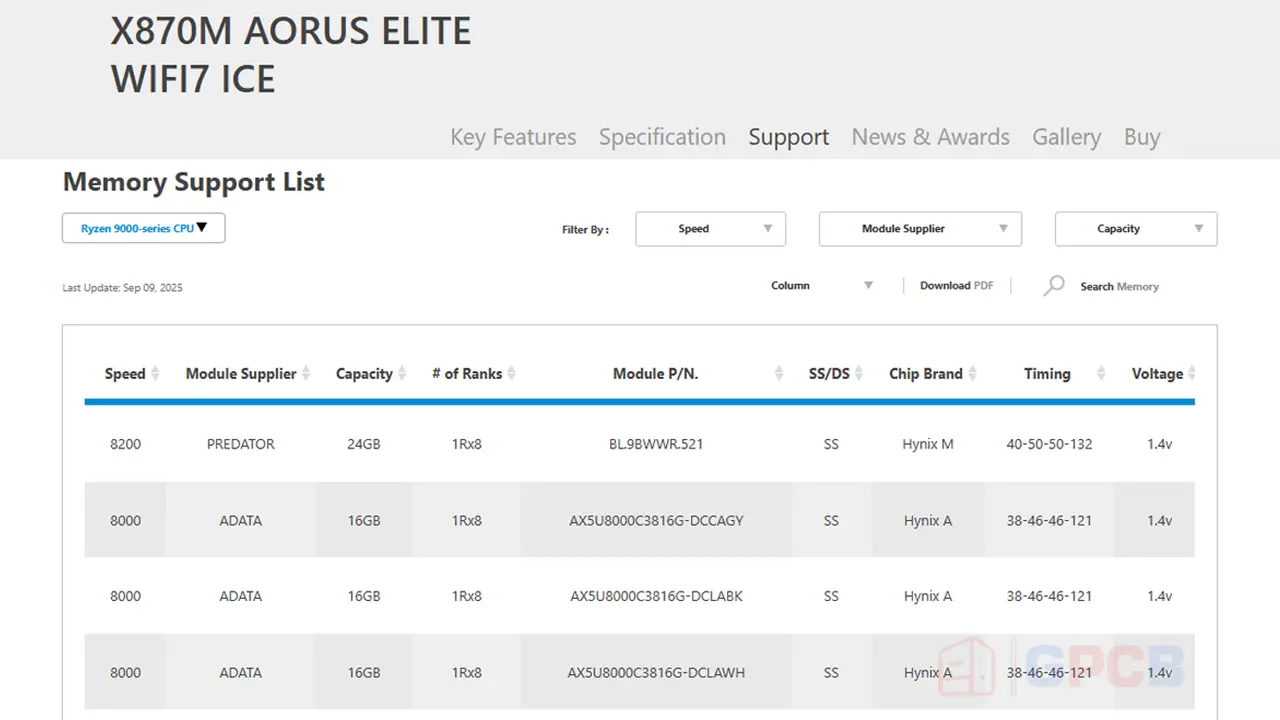Open the Speed filter dropdown
1280x720 pixels.
(711, 229)
